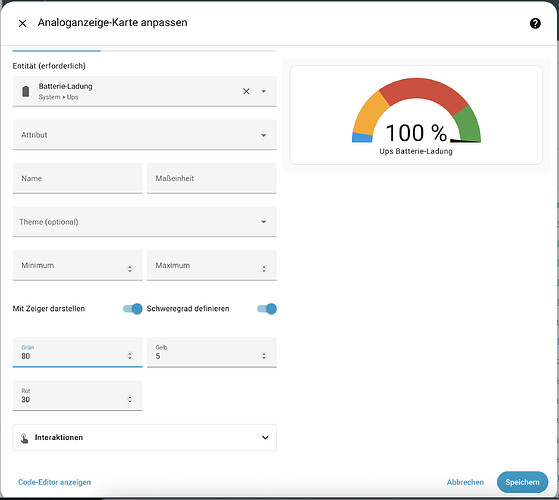Open the Attribut dropdown
This screenshot has width=559, height=500.
(x=145, y=135)
